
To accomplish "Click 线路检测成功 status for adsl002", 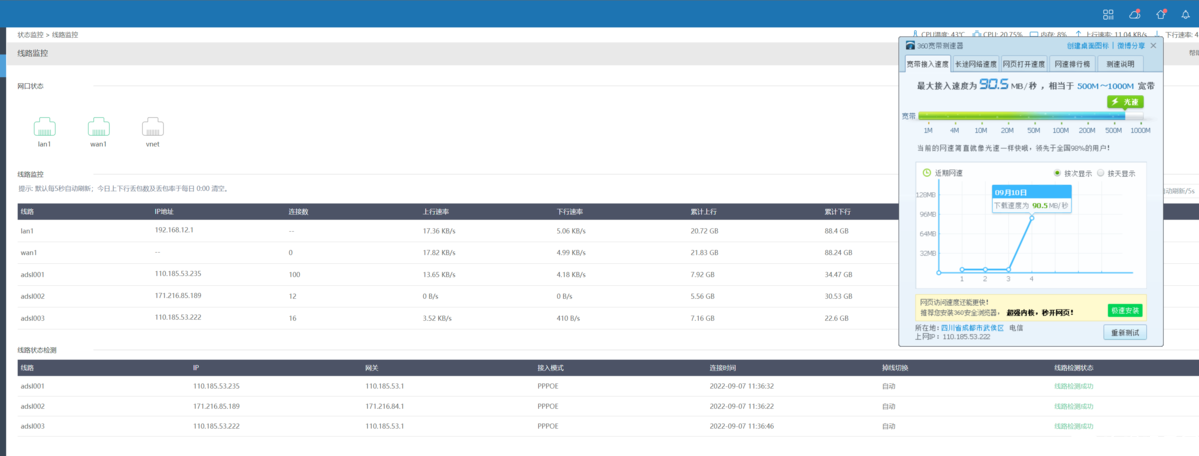I will 1074,406.
